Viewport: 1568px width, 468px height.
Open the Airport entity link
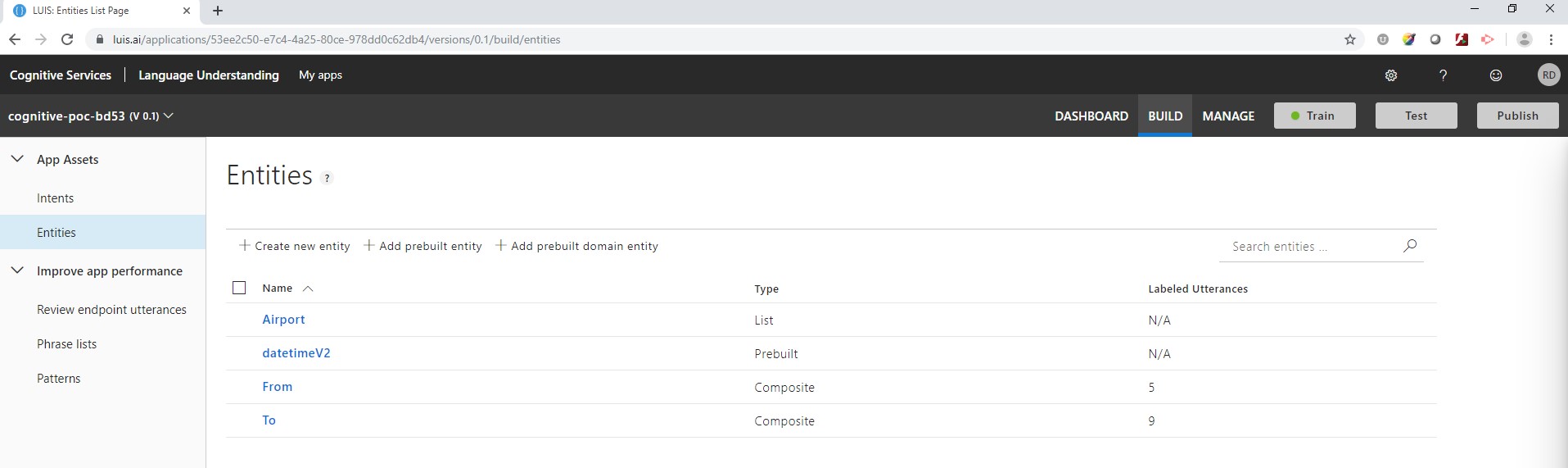tap(283, 320)
